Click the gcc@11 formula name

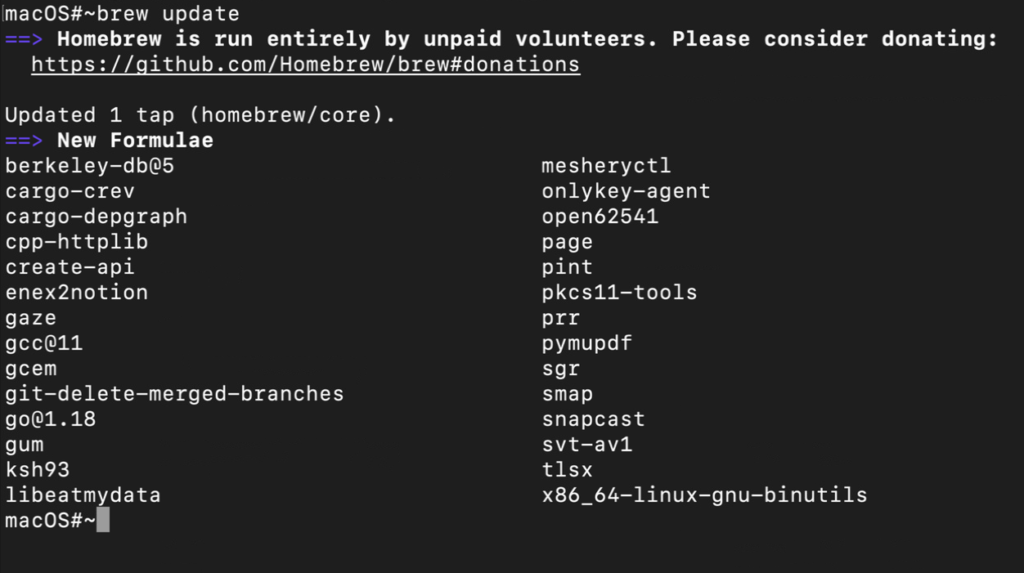coord(44,344)
